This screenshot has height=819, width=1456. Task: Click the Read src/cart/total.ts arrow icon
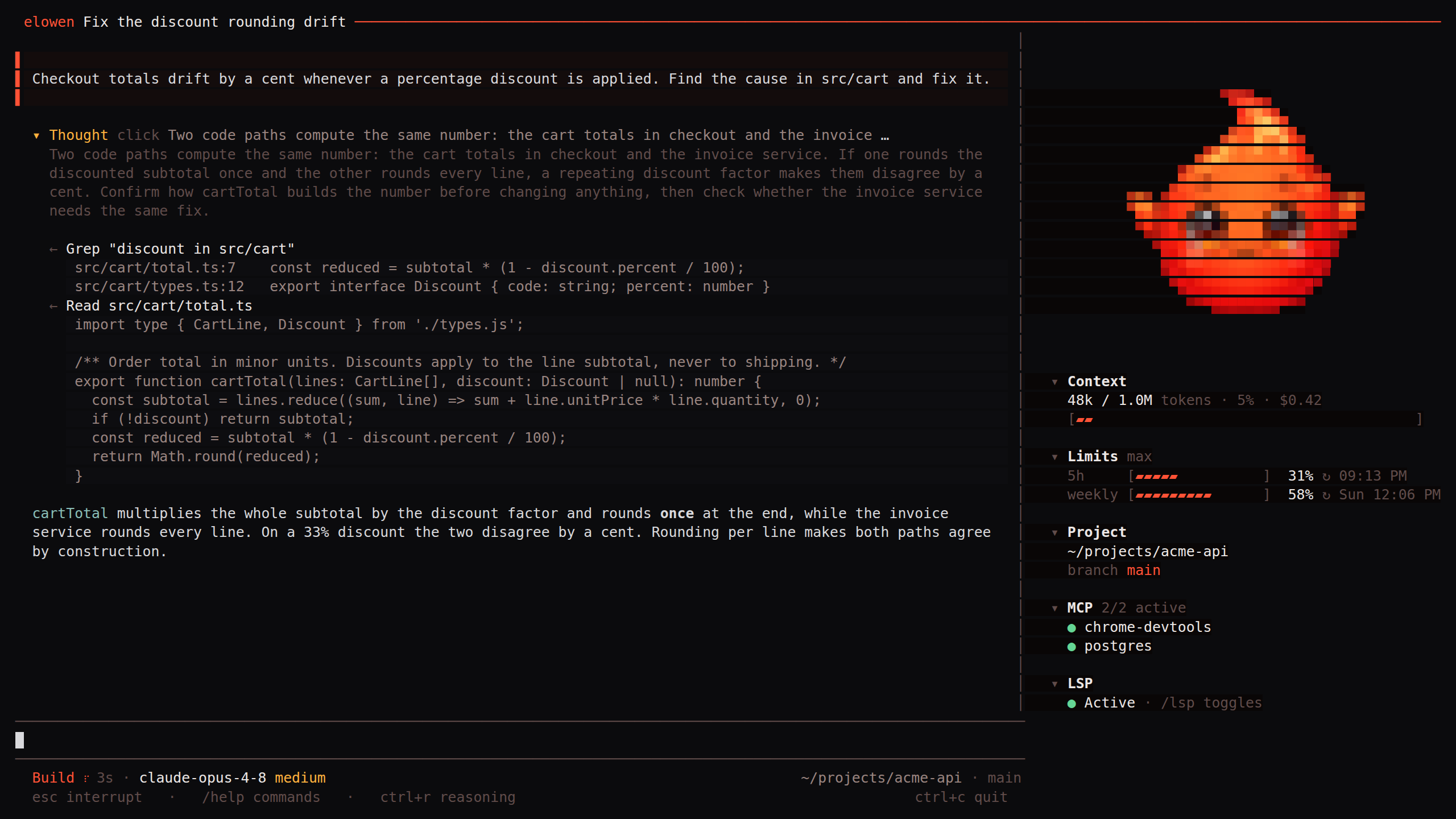53,306
